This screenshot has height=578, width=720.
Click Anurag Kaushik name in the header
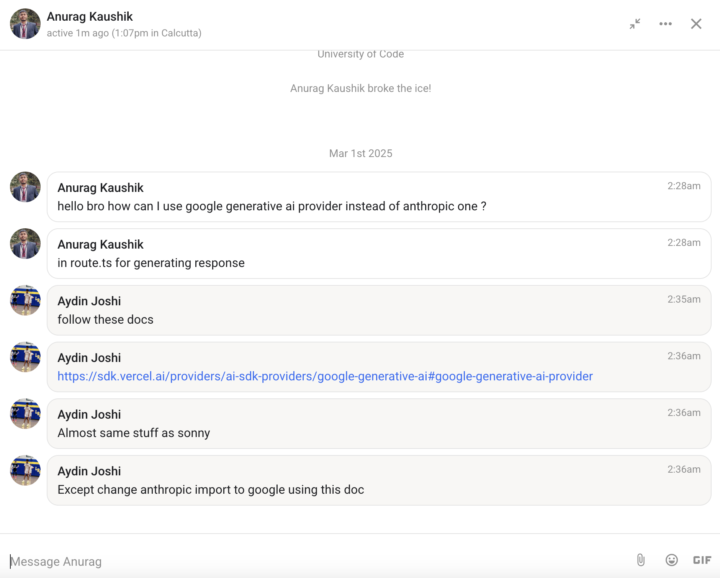tap(90, 17)
